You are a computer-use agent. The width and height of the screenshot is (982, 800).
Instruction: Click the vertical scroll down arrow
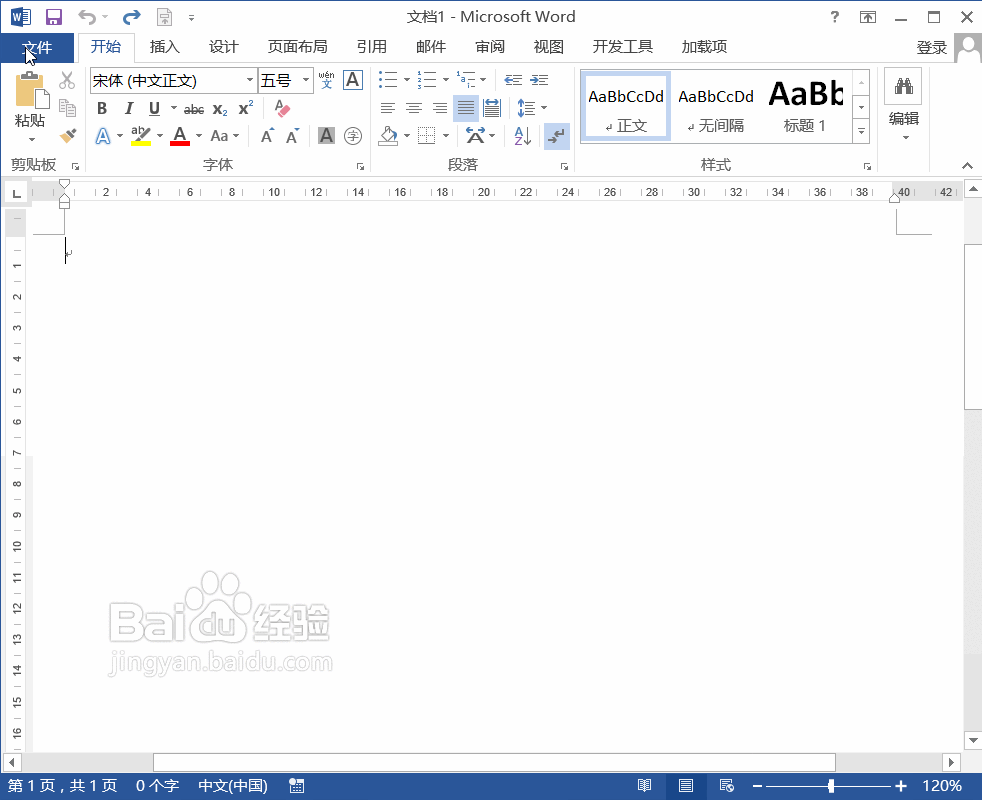[x=973, y=740]
